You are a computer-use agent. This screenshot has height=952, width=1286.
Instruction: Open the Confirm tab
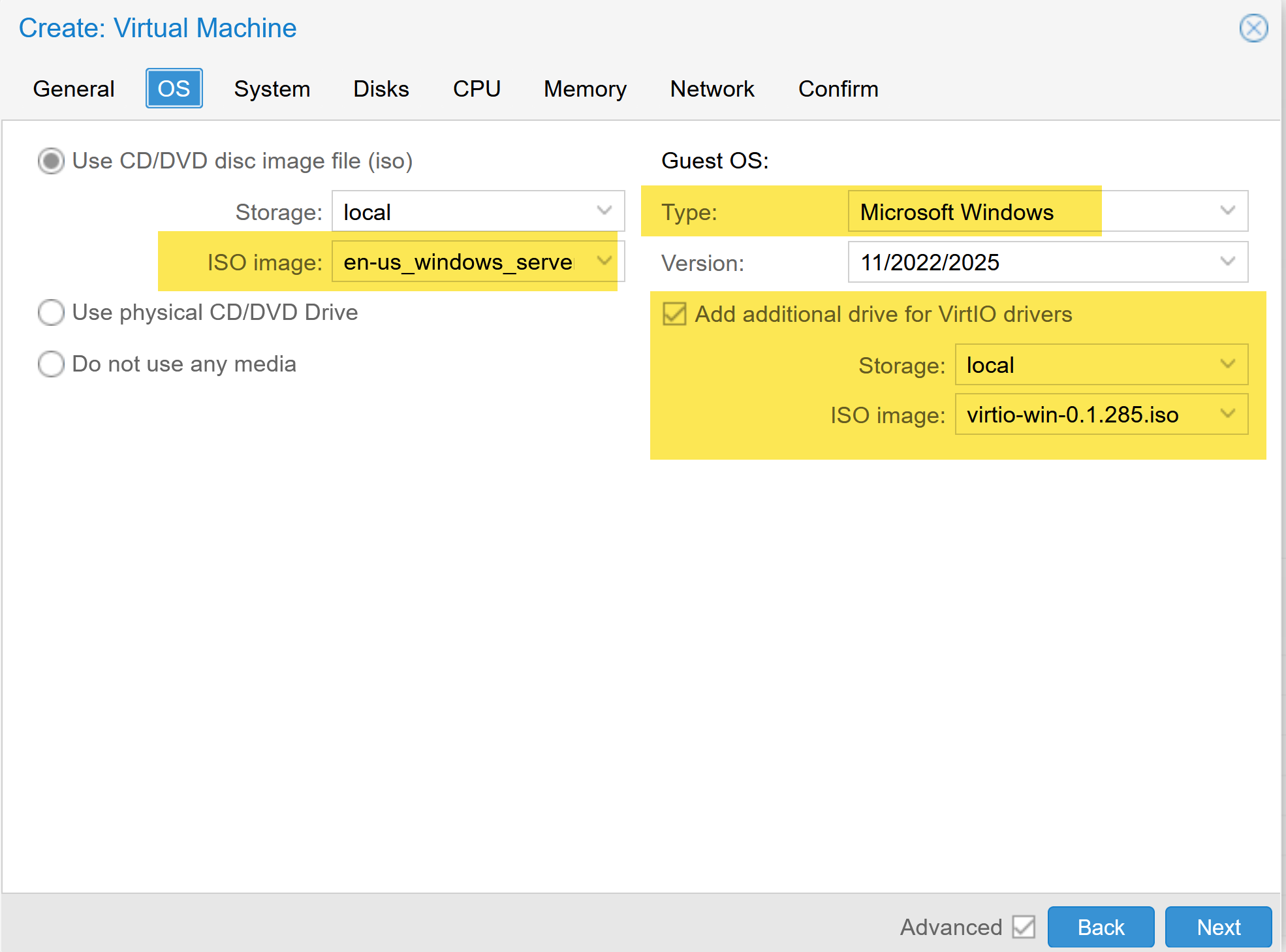(x=838, y=89)
